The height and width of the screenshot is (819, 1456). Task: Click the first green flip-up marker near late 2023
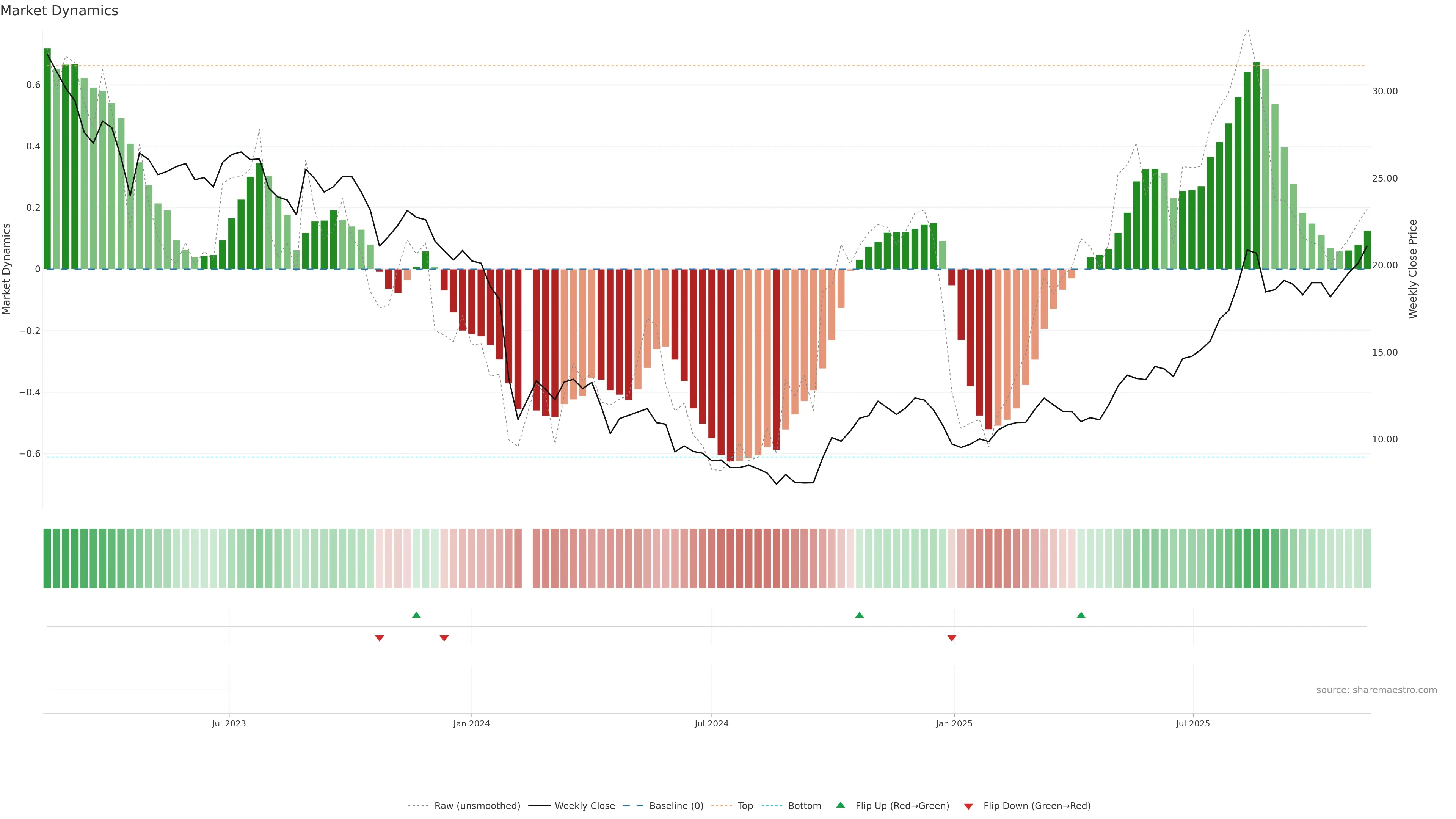click(417, 615)
